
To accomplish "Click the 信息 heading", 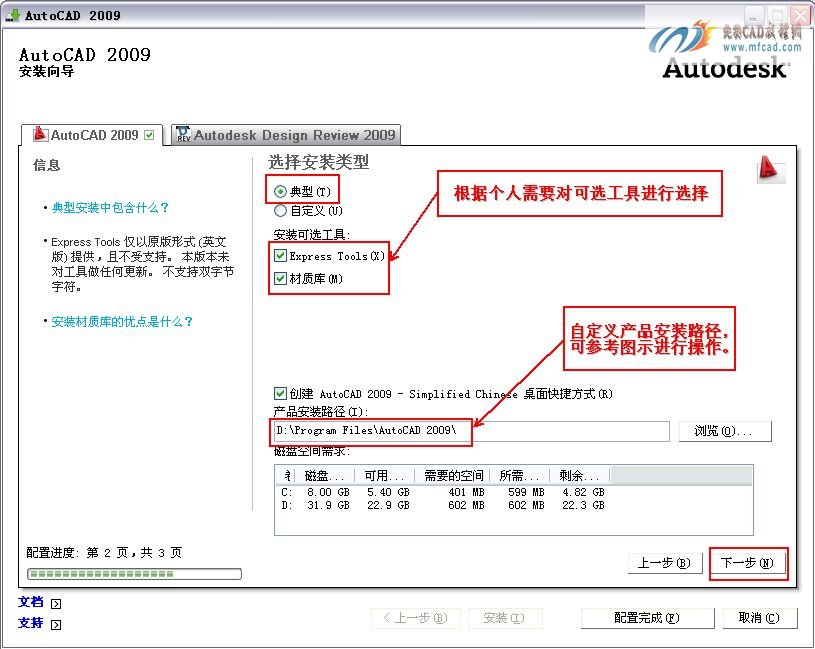I will point(47,165).
